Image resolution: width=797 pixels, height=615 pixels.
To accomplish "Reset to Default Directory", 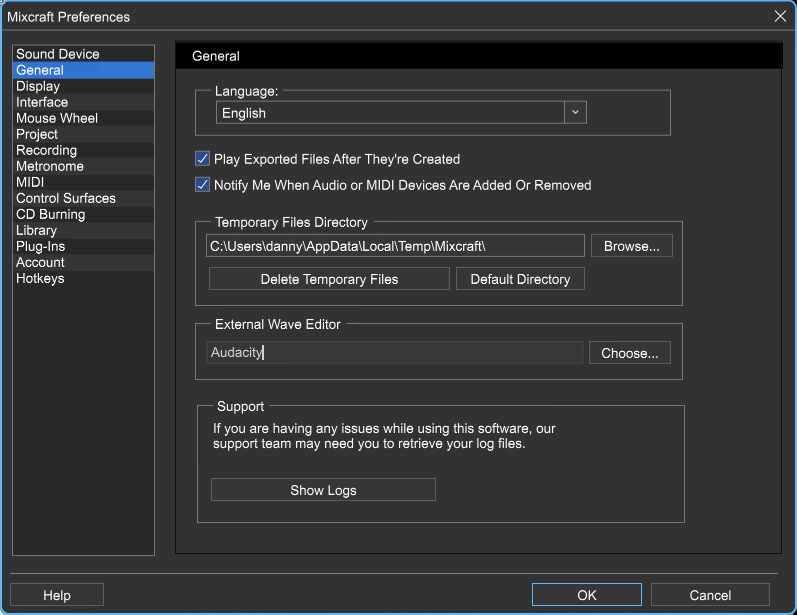I will (520, 279).
